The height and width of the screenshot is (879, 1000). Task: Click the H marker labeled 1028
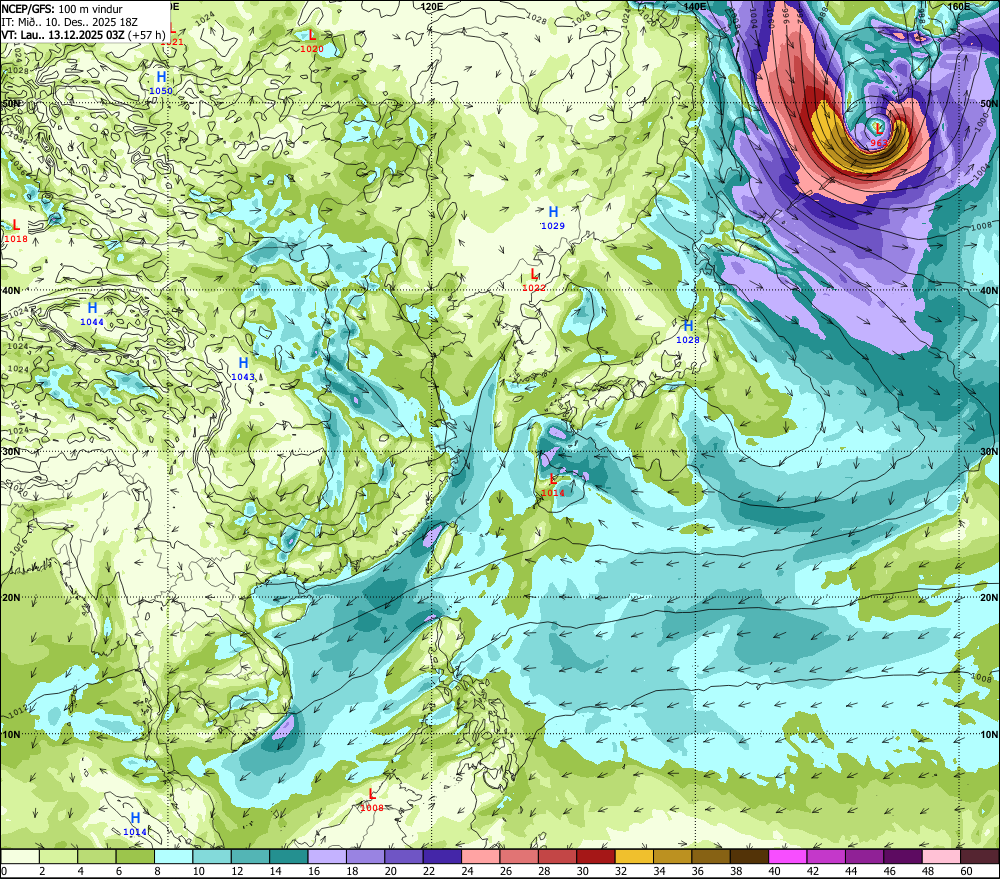688,327
